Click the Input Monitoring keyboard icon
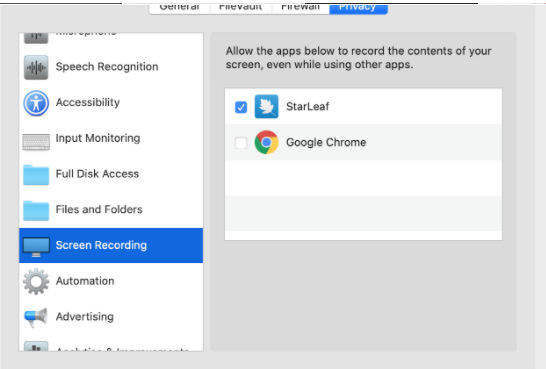The height and width of the screenshot is (369, 546). (36, 142)
